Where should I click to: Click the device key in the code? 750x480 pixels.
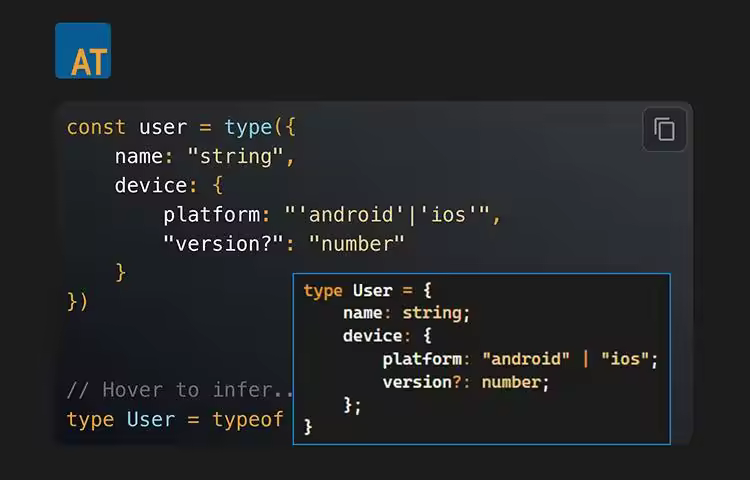tap(150, 186)
